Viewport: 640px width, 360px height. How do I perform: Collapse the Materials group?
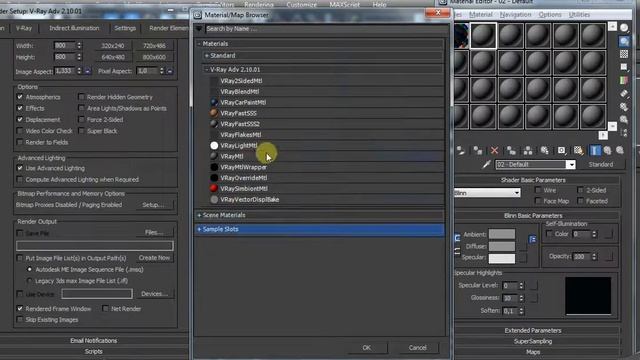click(x=199, y=44)
